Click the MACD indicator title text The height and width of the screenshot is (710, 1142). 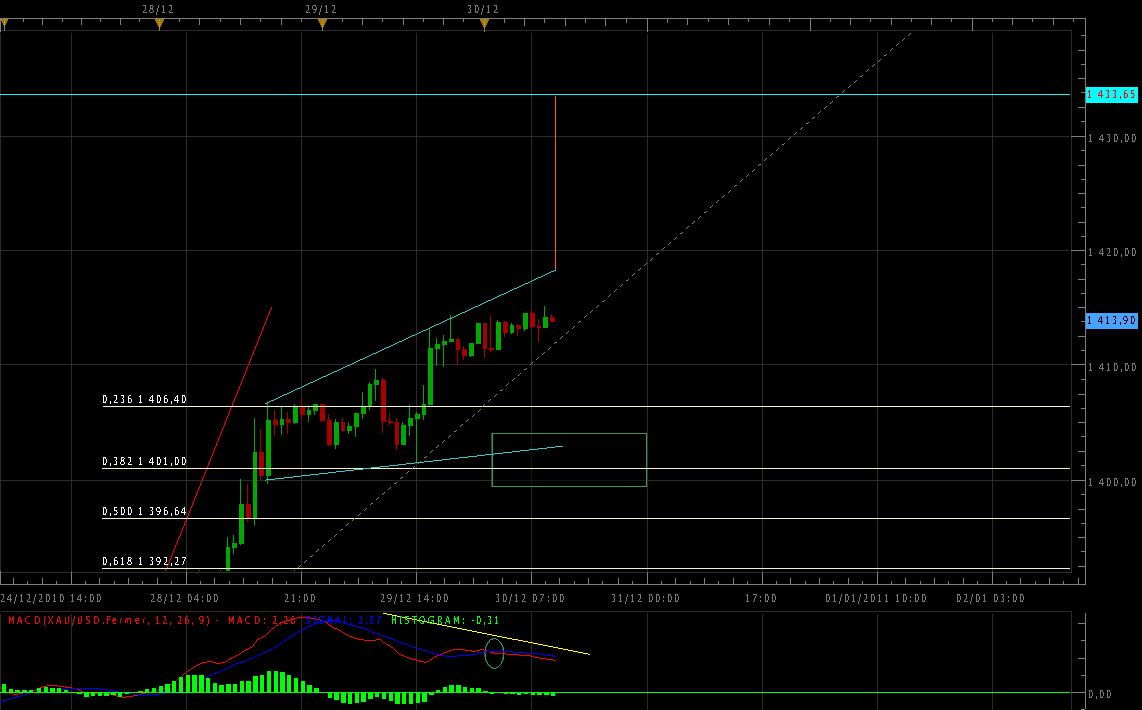(x=110, y=621)
